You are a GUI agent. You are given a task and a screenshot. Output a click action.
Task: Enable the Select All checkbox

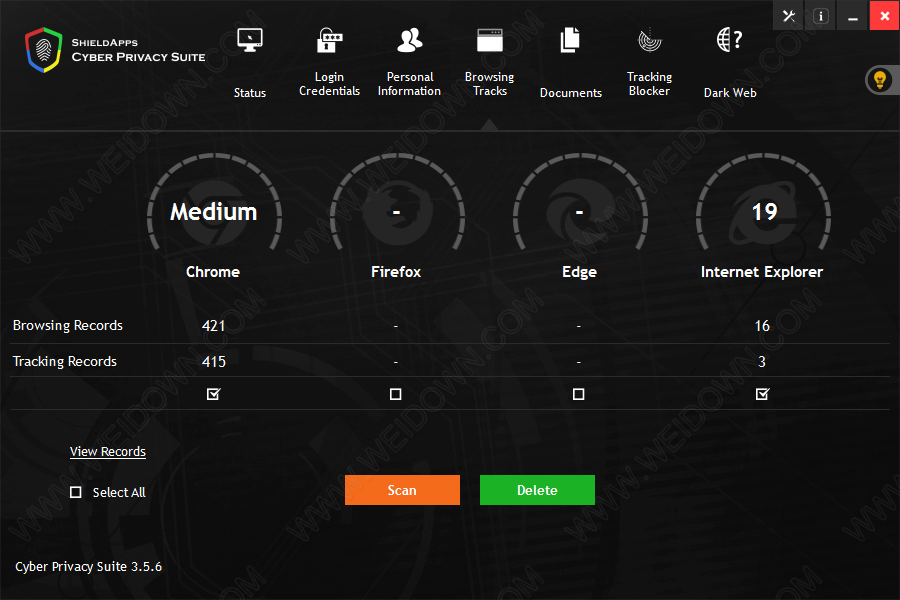pos(76,492)
